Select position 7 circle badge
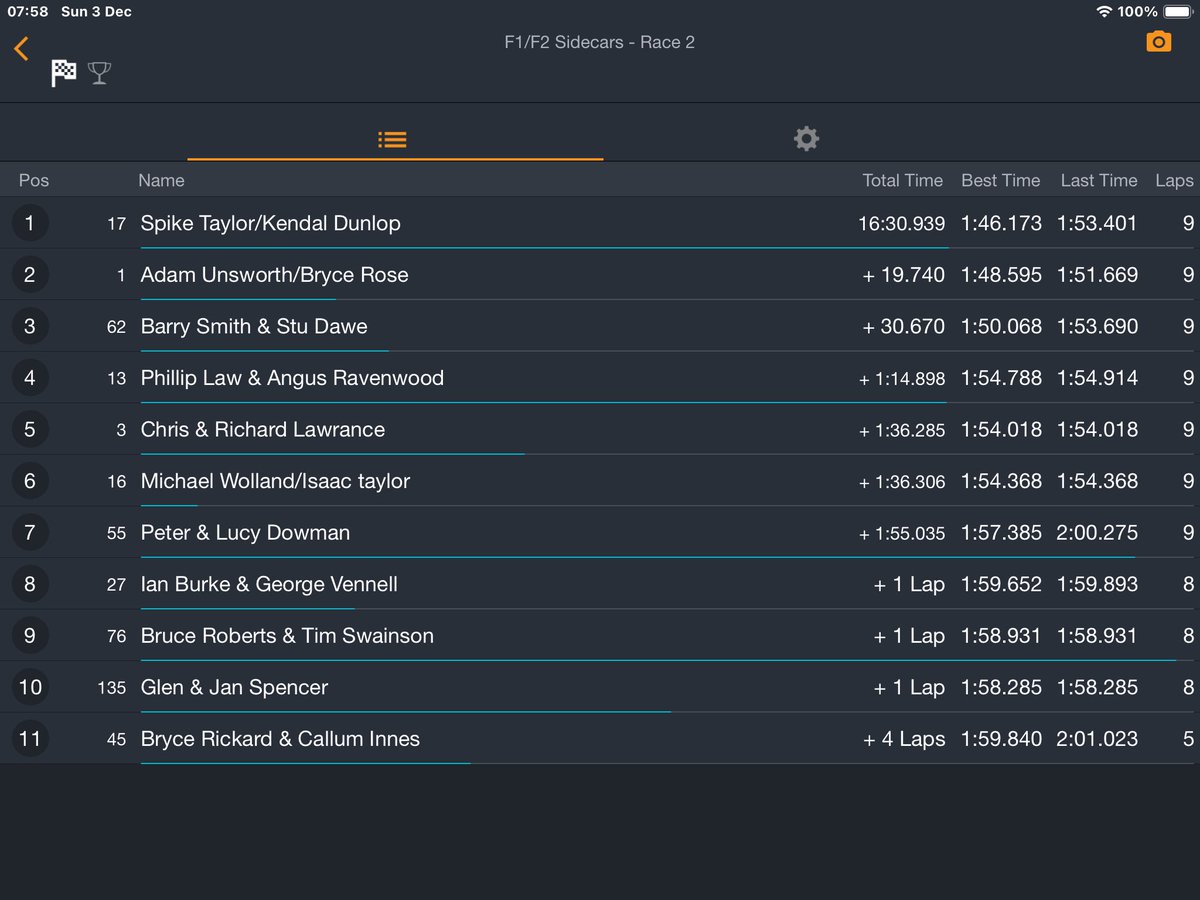1200x900 pixels. point(29,532)
